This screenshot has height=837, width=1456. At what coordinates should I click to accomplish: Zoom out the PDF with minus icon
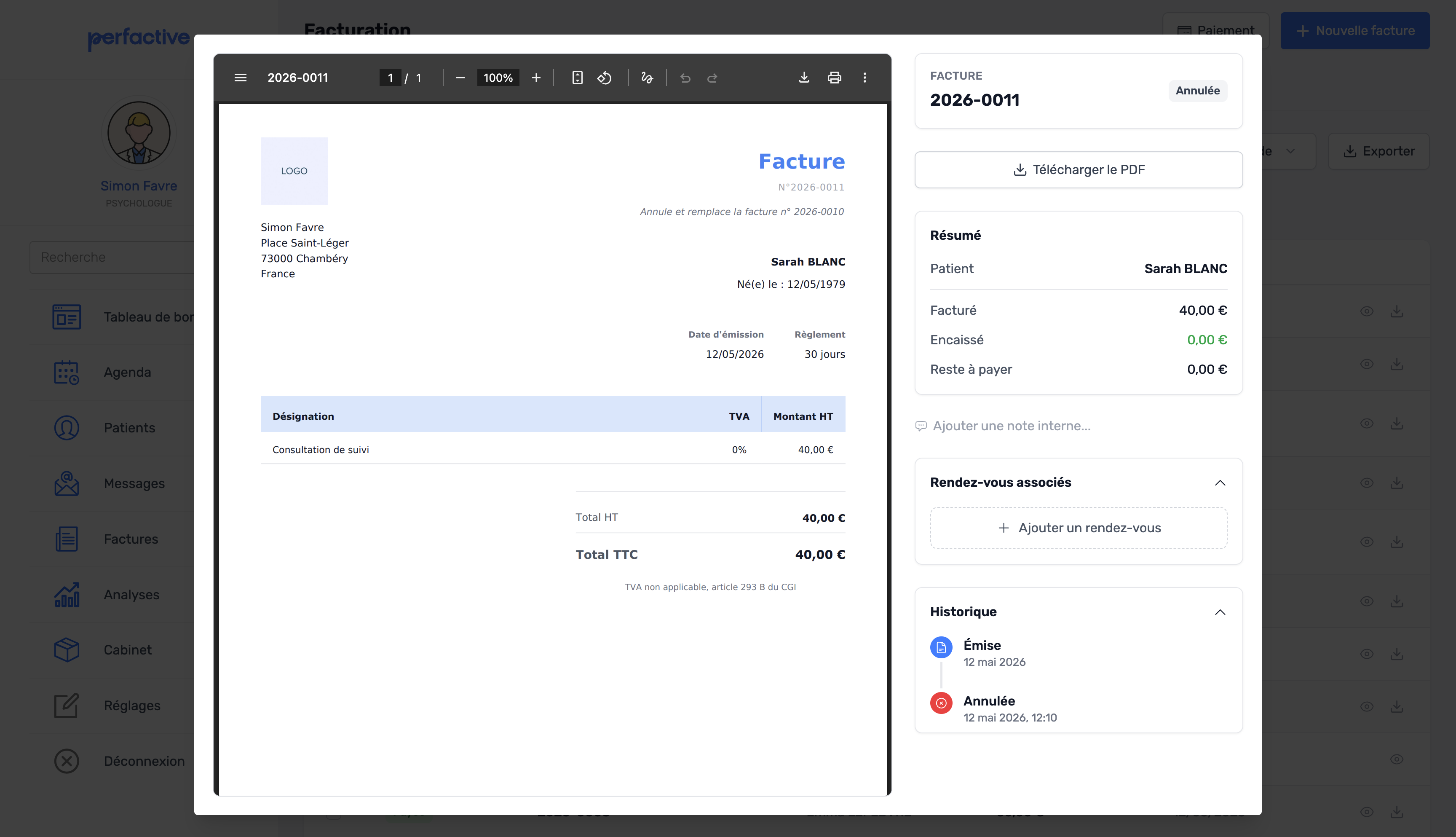[460, 78]
